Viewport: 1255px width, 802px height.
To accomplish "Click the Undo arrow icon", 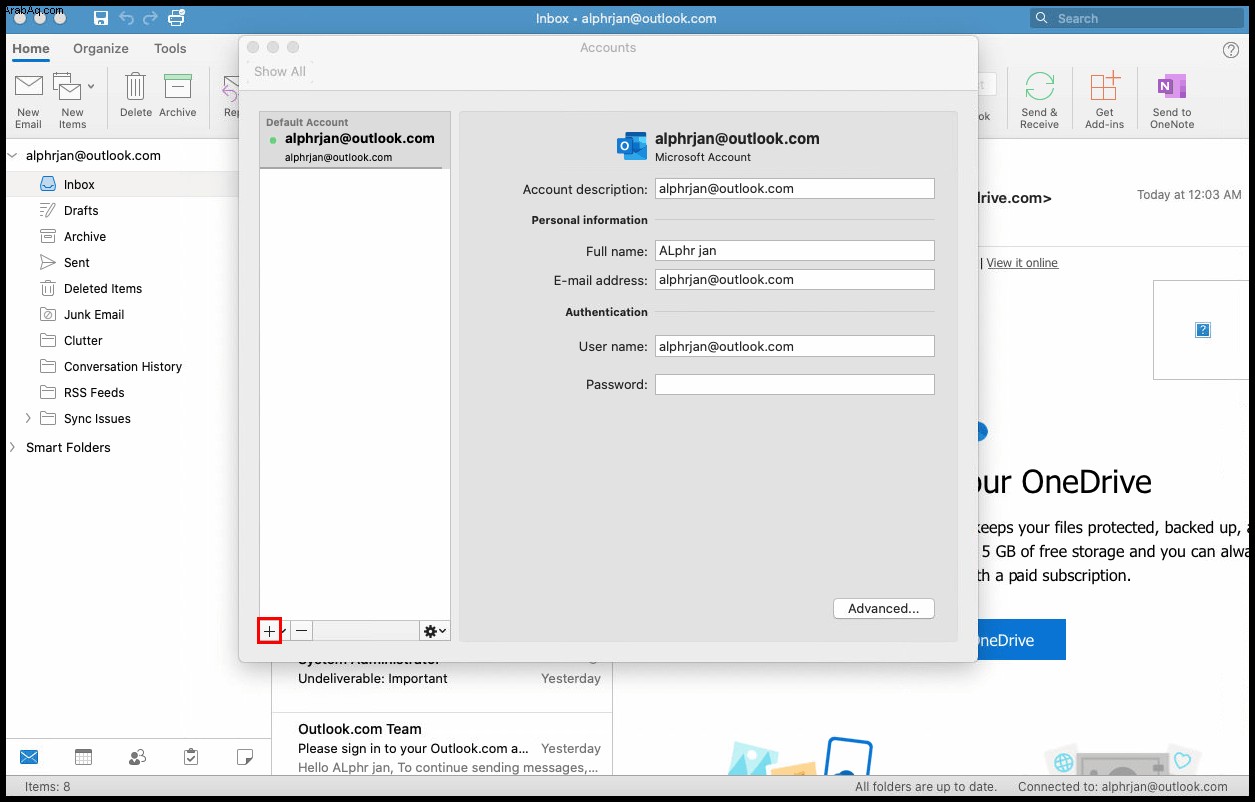I will 127,18.
